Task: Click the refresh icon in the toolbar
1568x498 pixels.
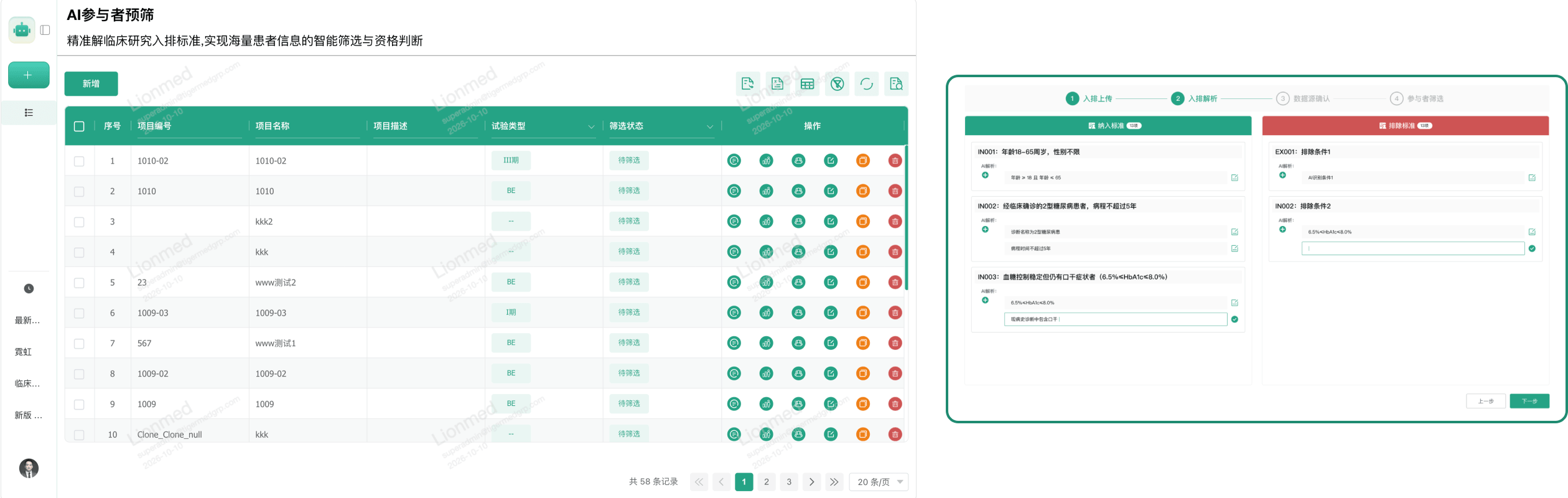Action: point(866,84)
